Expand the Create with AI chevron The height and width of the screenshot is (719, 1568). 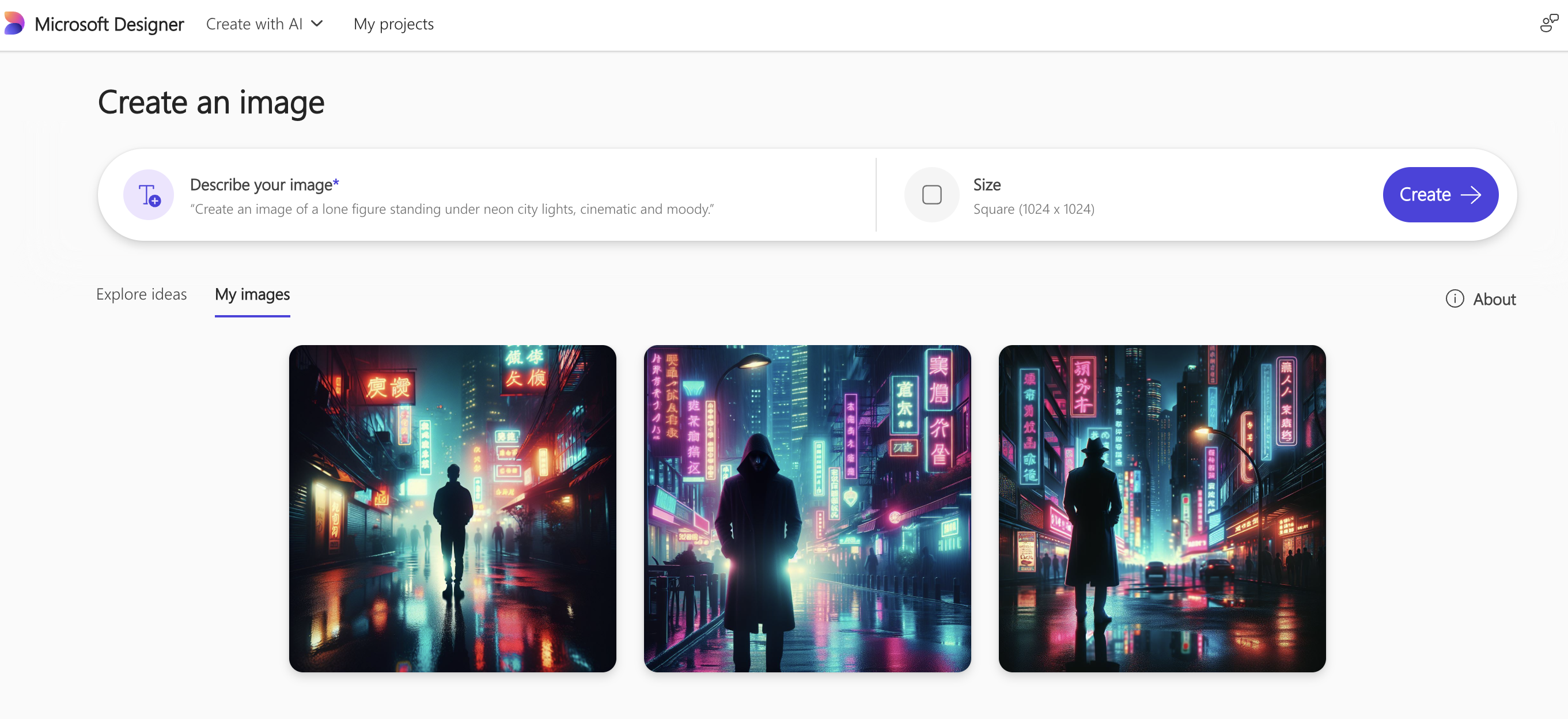[x=317, y=24]
